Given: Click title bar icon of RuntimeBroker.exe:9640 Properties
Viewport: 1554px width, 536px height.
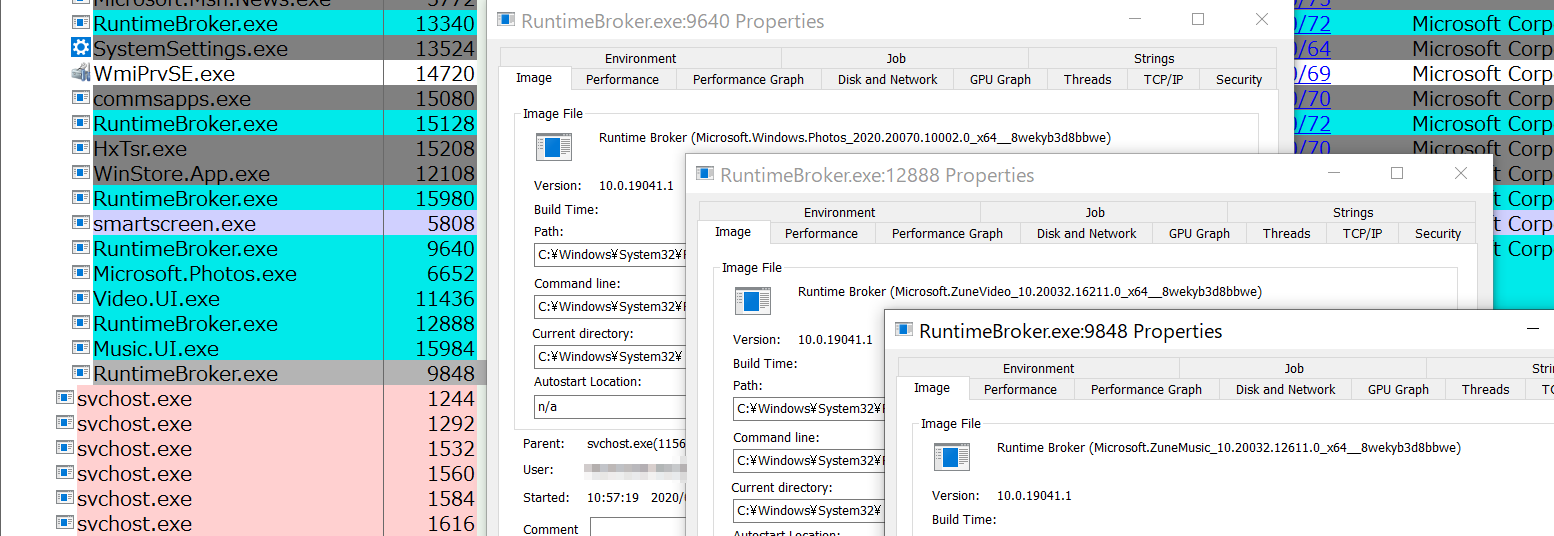Looking at the screenshot, I should [506, 20].
